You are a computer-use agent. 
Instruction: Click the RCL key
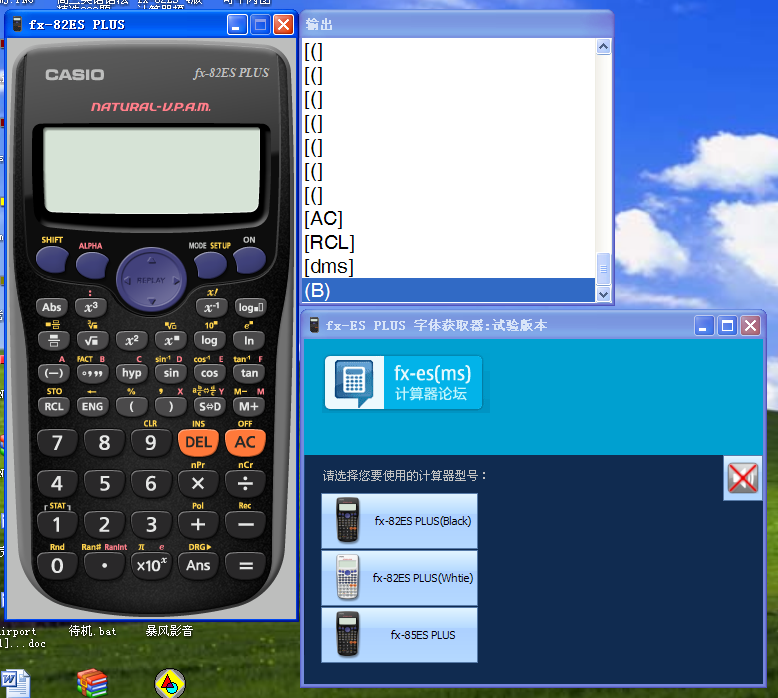pos(54,406)
